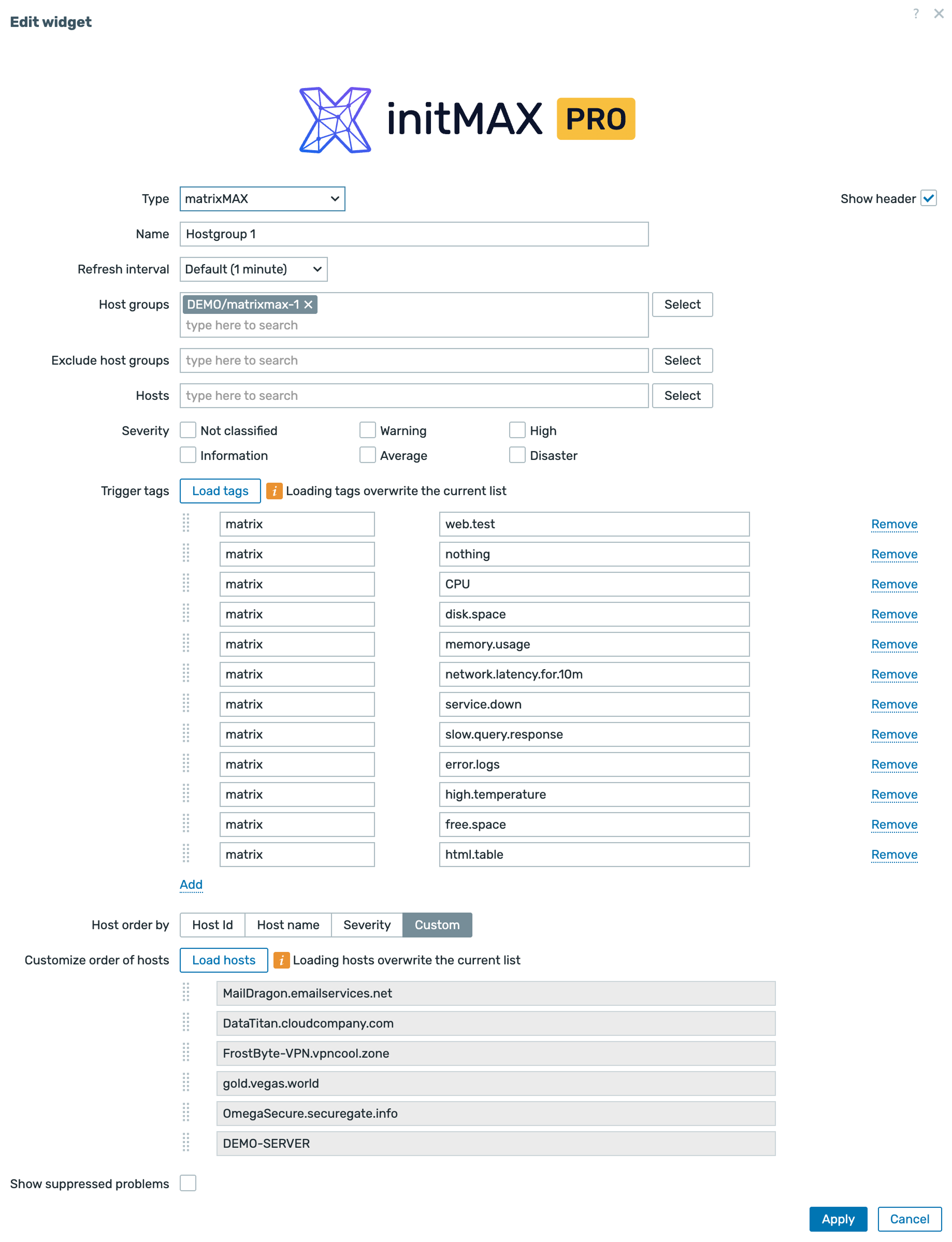Switch host order to Host name
The height and width of the screenshot is (1242, 952).
[x=288, y=925]
